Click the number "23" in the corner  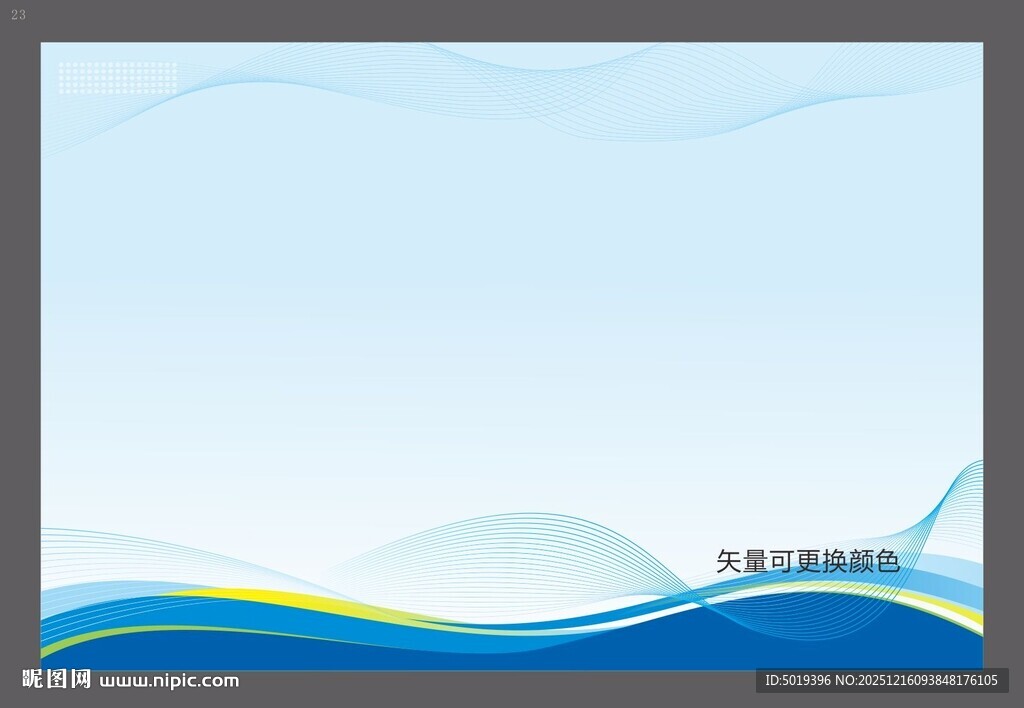click(18, 14)
